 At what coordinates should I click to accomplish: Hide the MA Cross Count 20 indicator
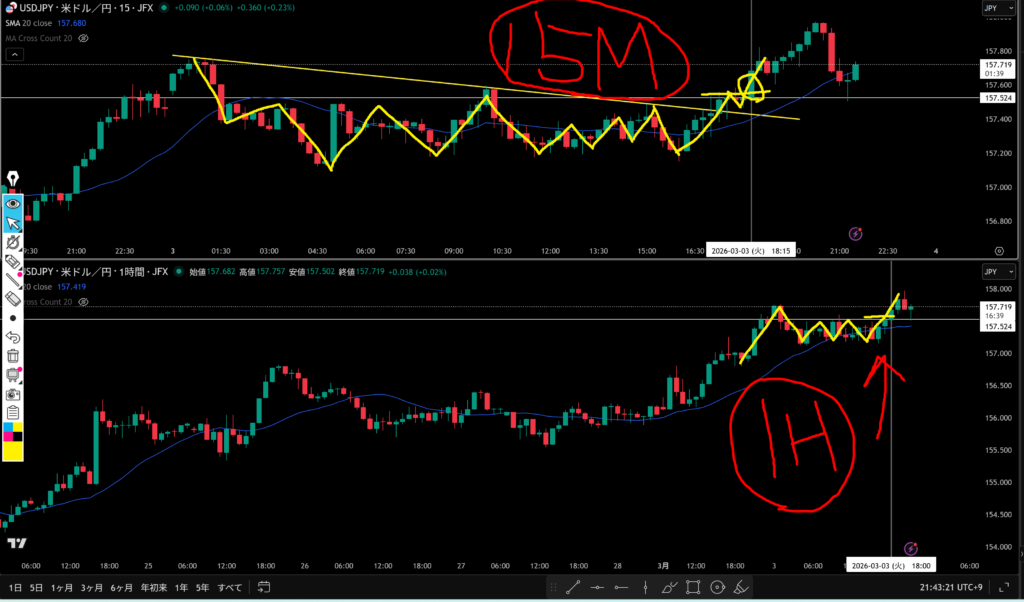tap(84, 38)
